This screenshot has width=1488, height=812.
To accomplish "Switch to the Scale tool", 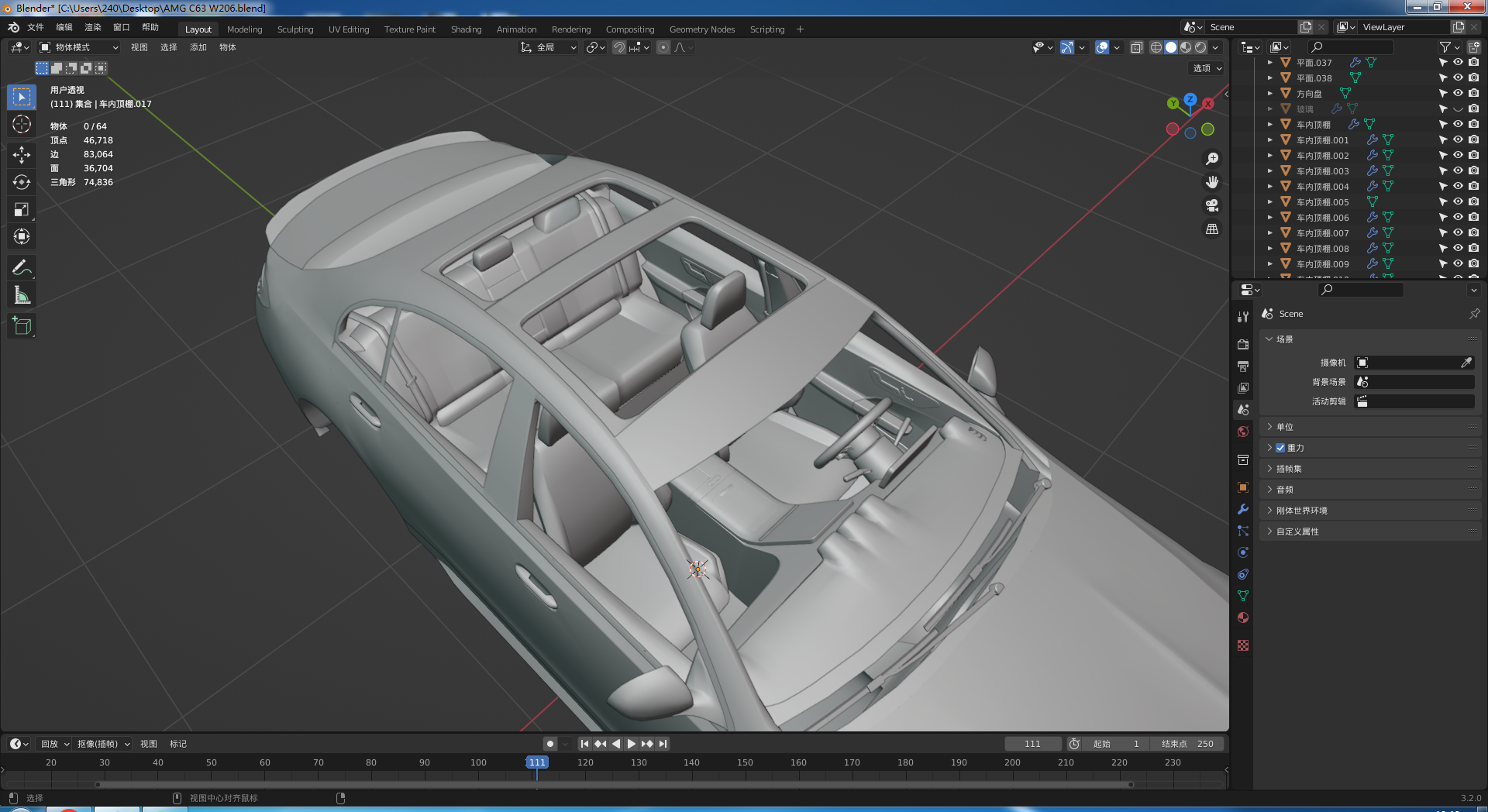I will (x=22, y=209).
